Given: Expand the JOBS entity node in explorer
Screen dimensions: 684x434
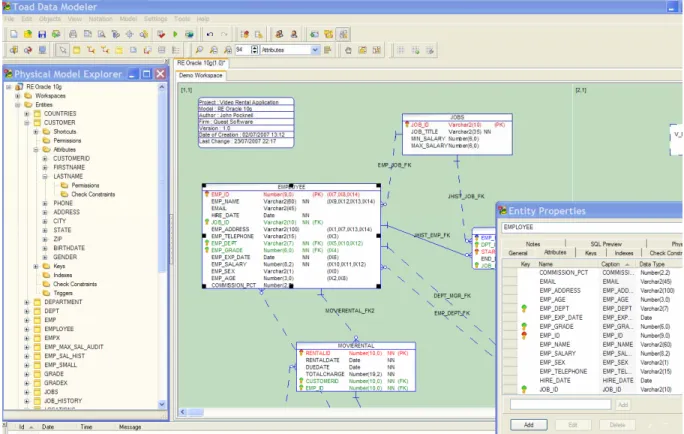Looking at the screenshot, I should tap(27, 392).
